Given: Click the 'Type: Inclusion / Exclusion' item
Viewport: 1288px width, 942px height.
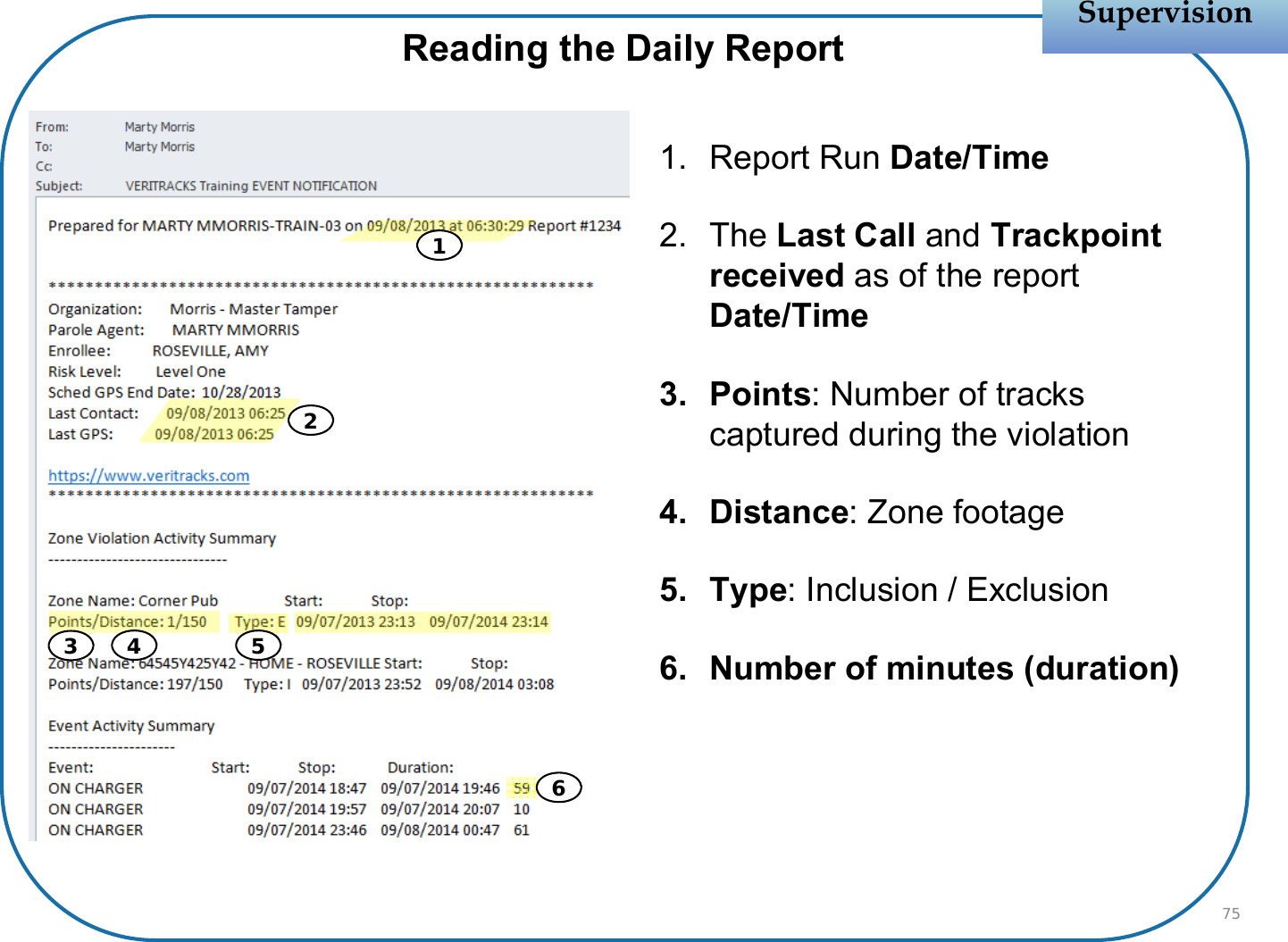Looking at the screenshot, I should tap(884, 590).
